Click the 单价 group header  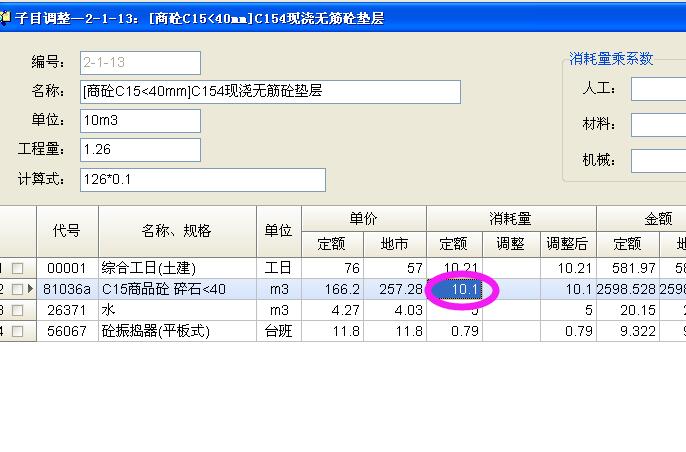pyautogui.click(x=364, y=218)
